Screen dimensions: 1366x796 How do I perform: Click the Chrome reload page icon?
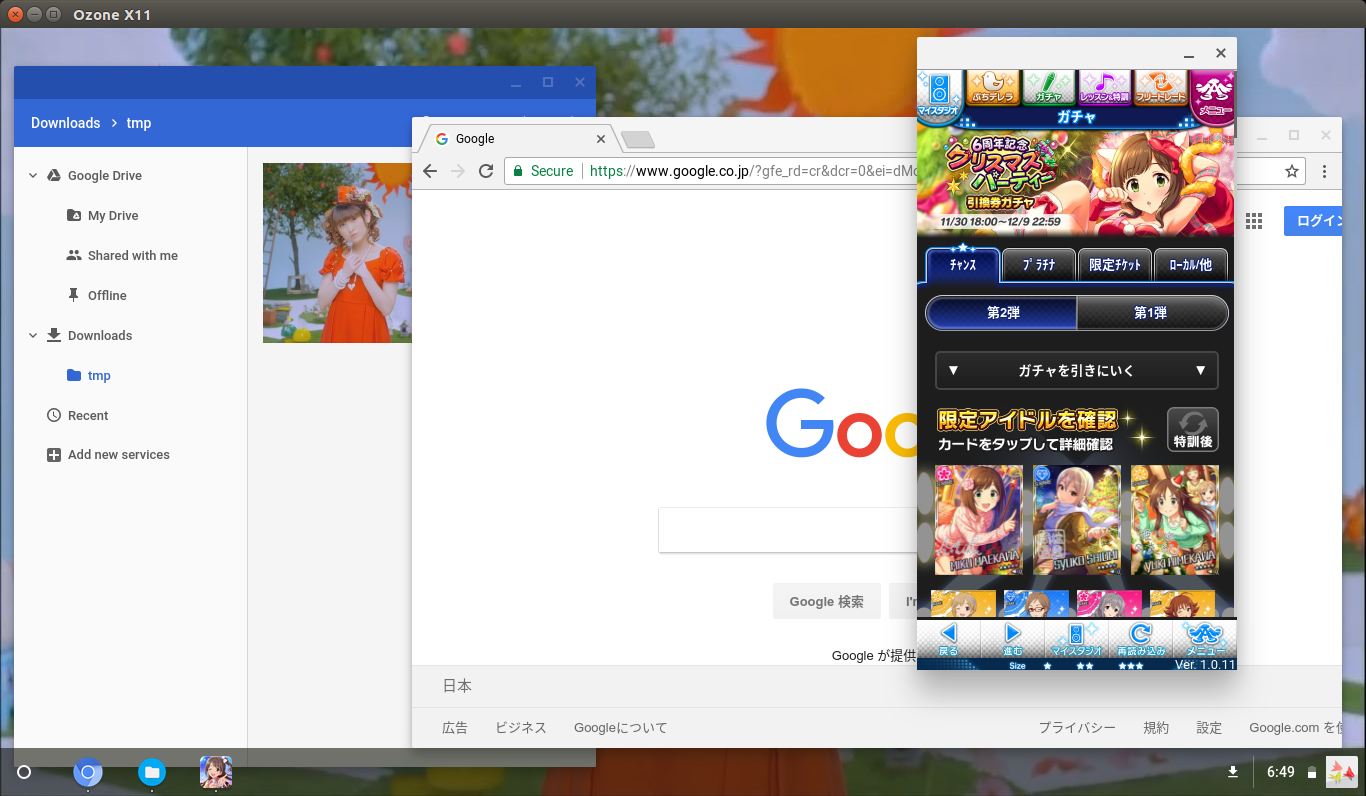pyautogui.click(x=486, y=171)
